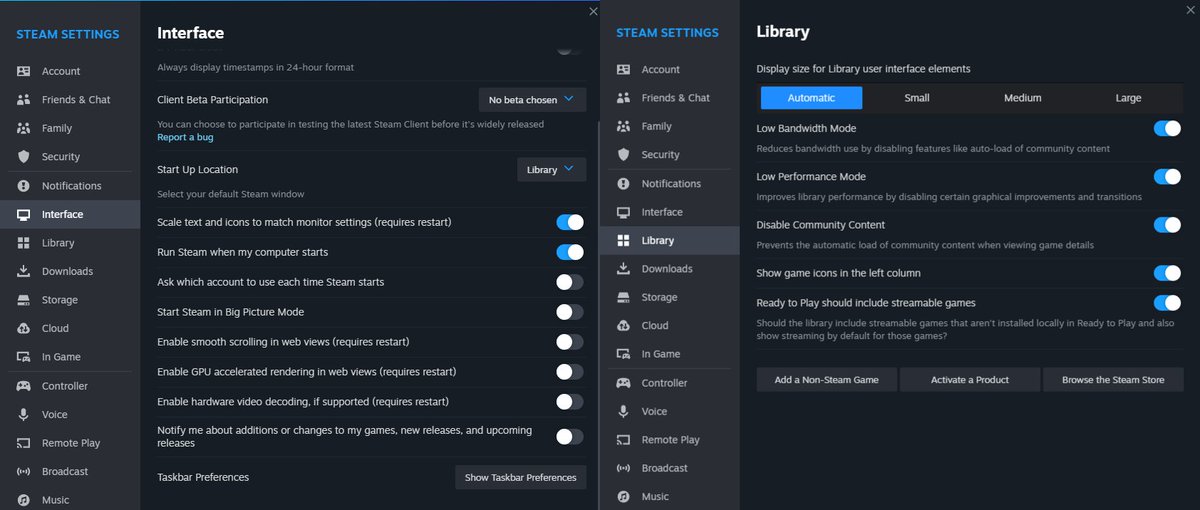Disable Run Steam when my computer starts
Screen dimensions: 1200x510
click(x=570, y=252)
